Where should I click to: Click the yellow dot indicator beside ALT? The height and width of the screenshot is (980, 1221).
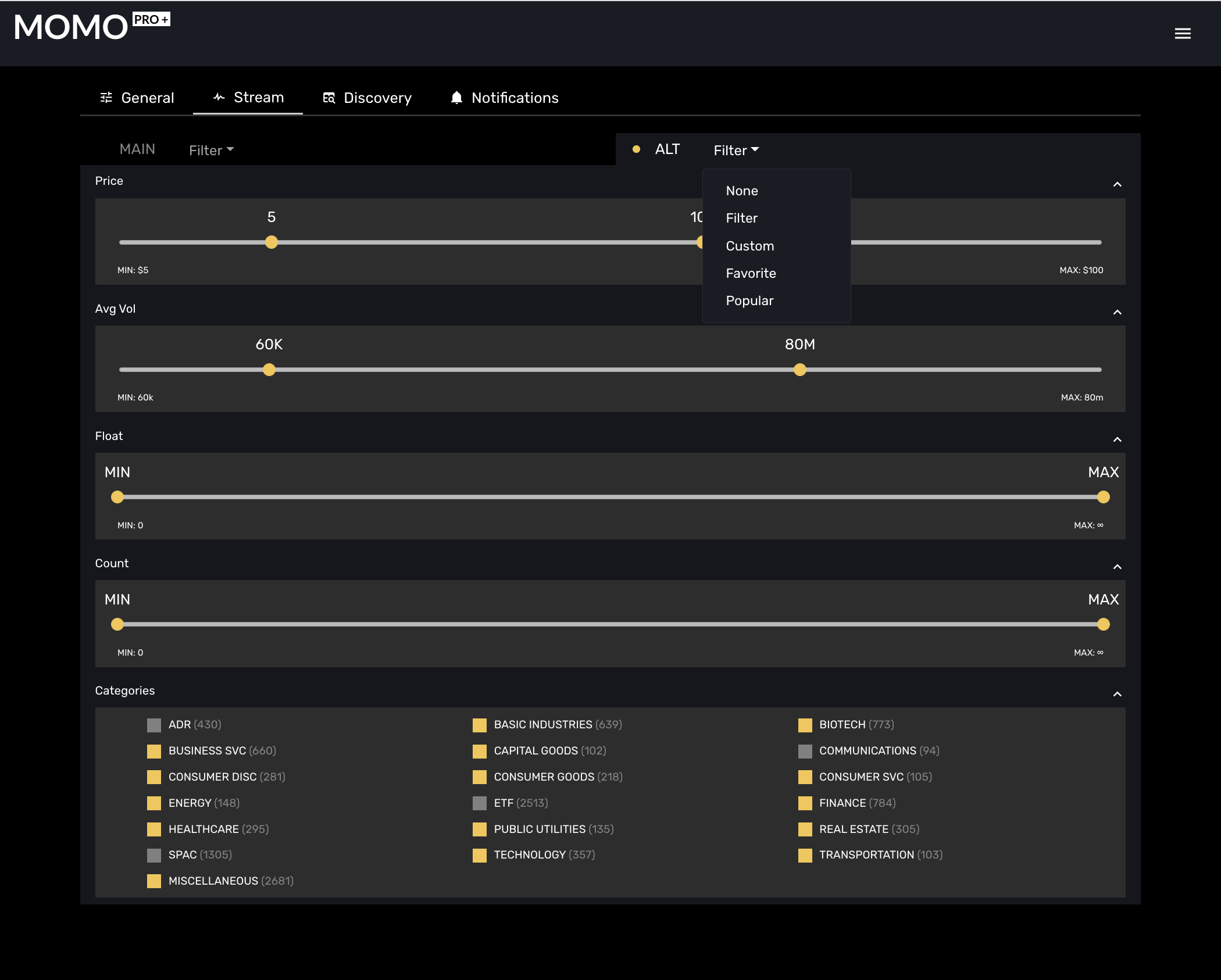coord(637,149)
